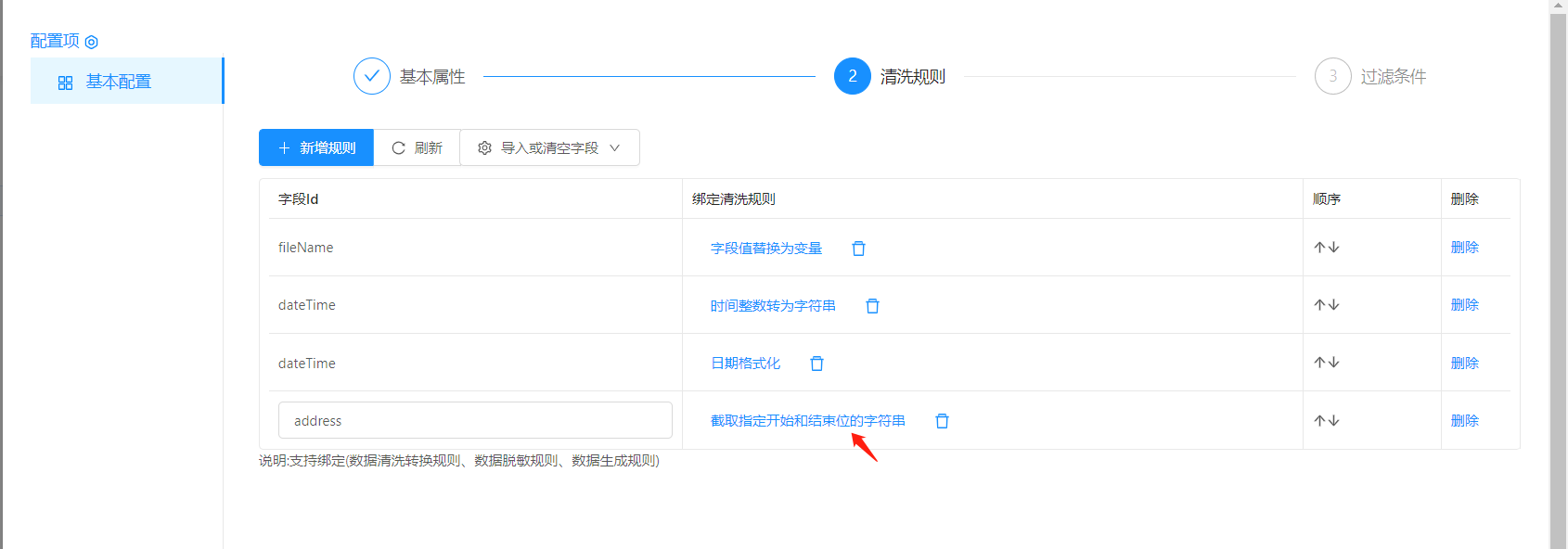Go to step 3 过滤条件

coord(1333,76)
